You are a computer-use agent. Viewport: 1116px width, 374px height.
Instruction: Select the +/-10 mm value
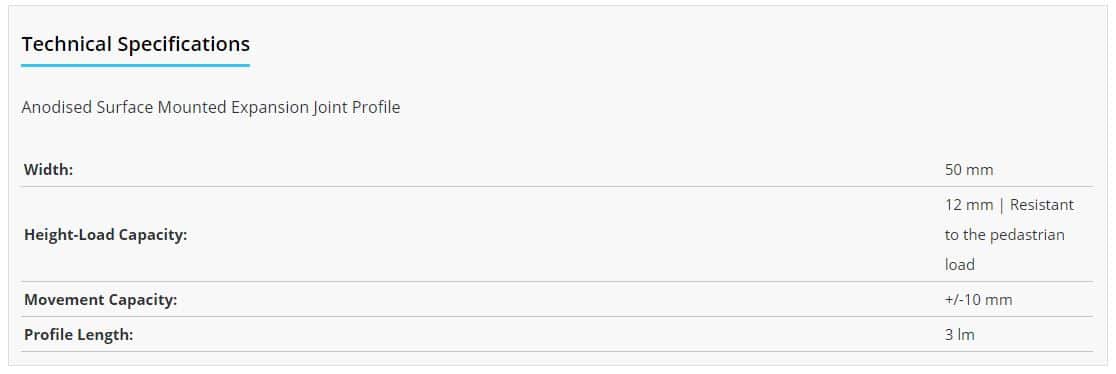point(978,300)
